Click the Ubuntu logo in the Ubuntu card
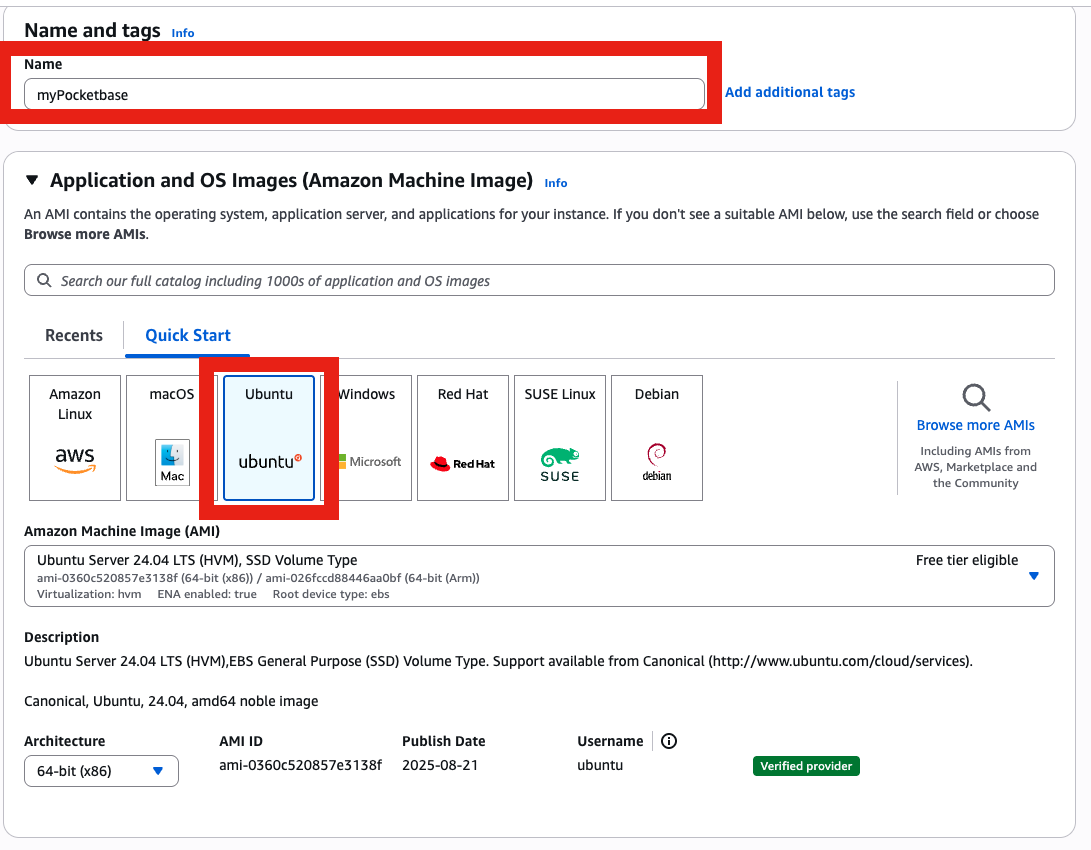Screen dimensions: 1091x850 click(268, 460)
